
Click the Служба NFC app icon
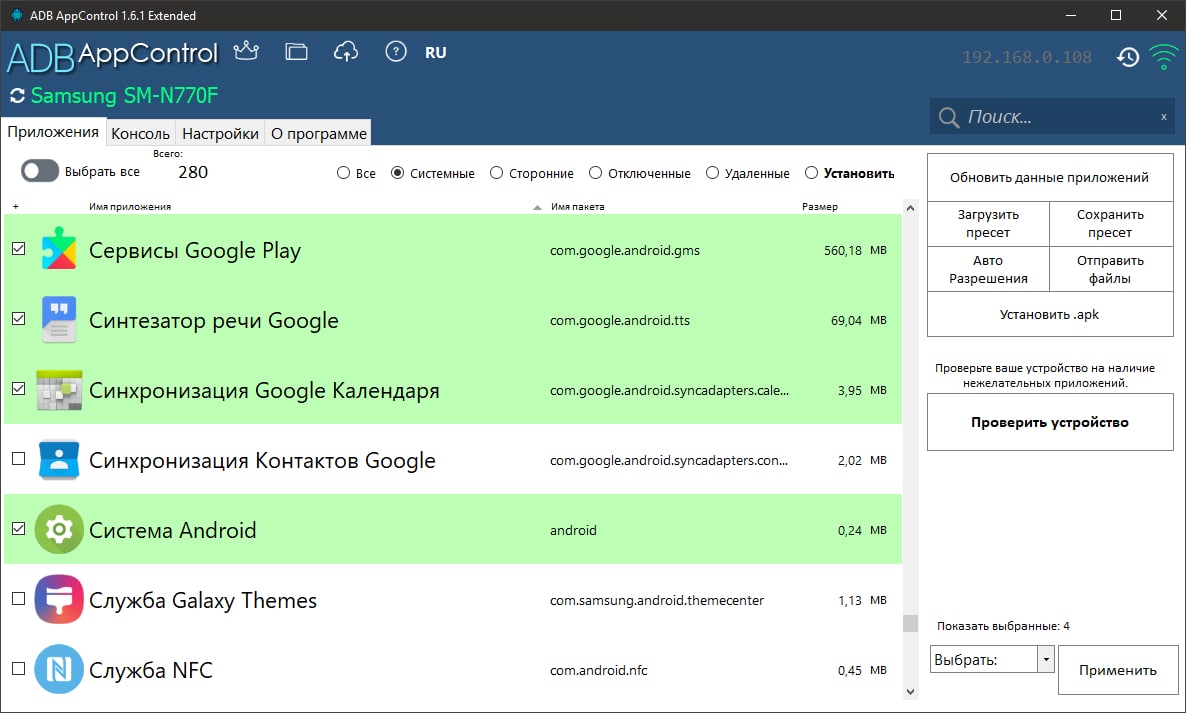point(59,669)
